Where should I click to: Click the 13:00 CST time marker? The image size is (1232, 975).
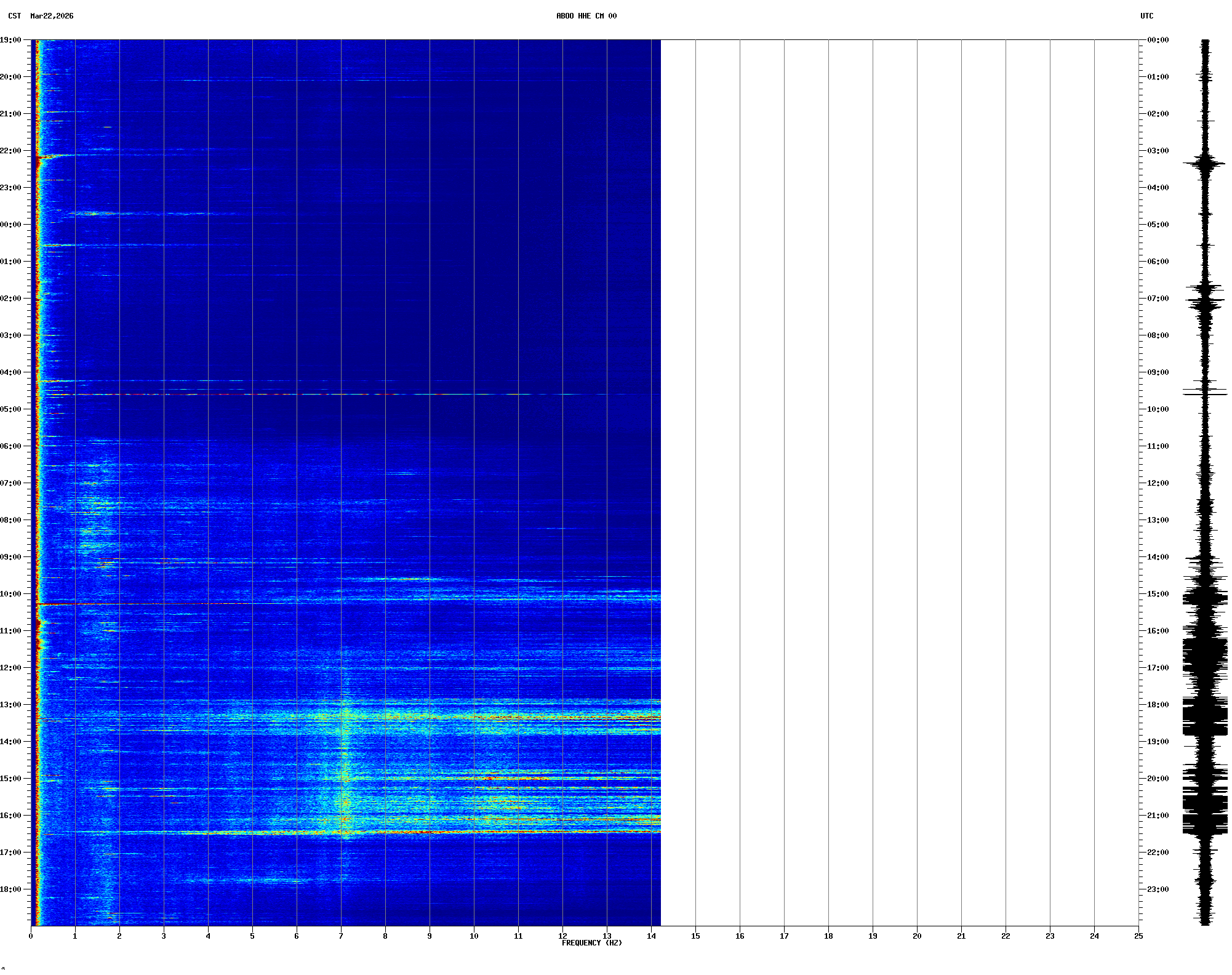coord(10,705)
